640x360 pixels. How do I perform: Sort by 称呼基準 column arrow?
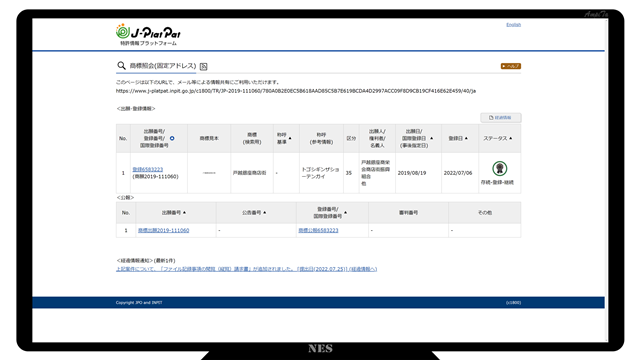pos(290,138)
